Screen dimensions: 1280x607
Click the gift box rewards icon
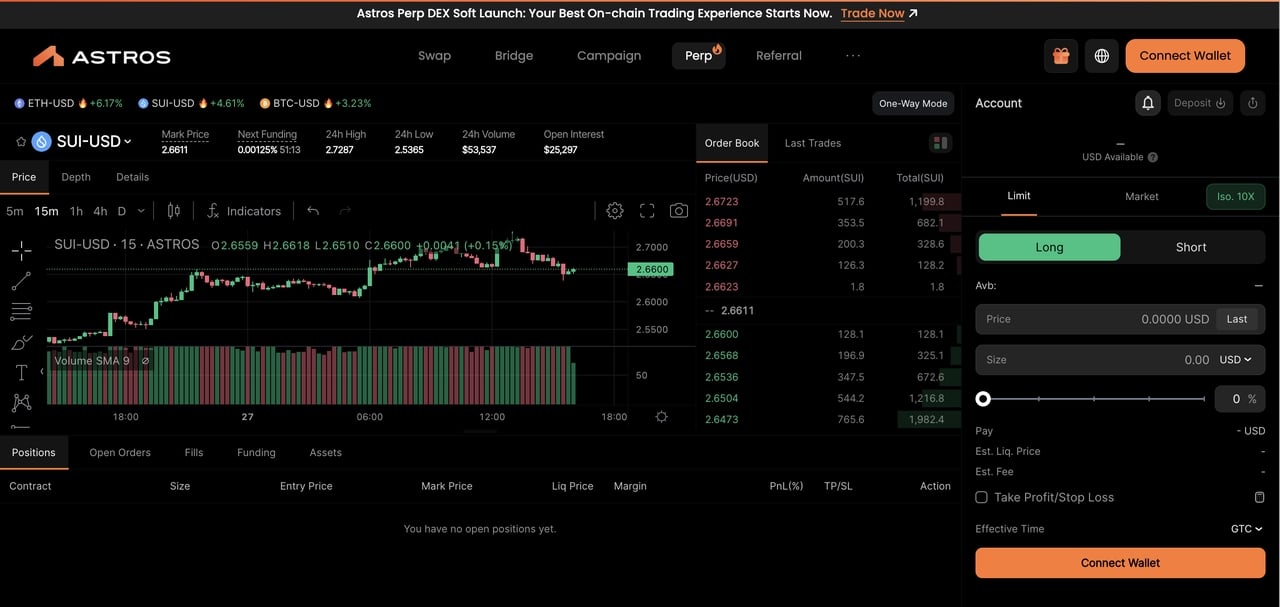click(1061, 56)
